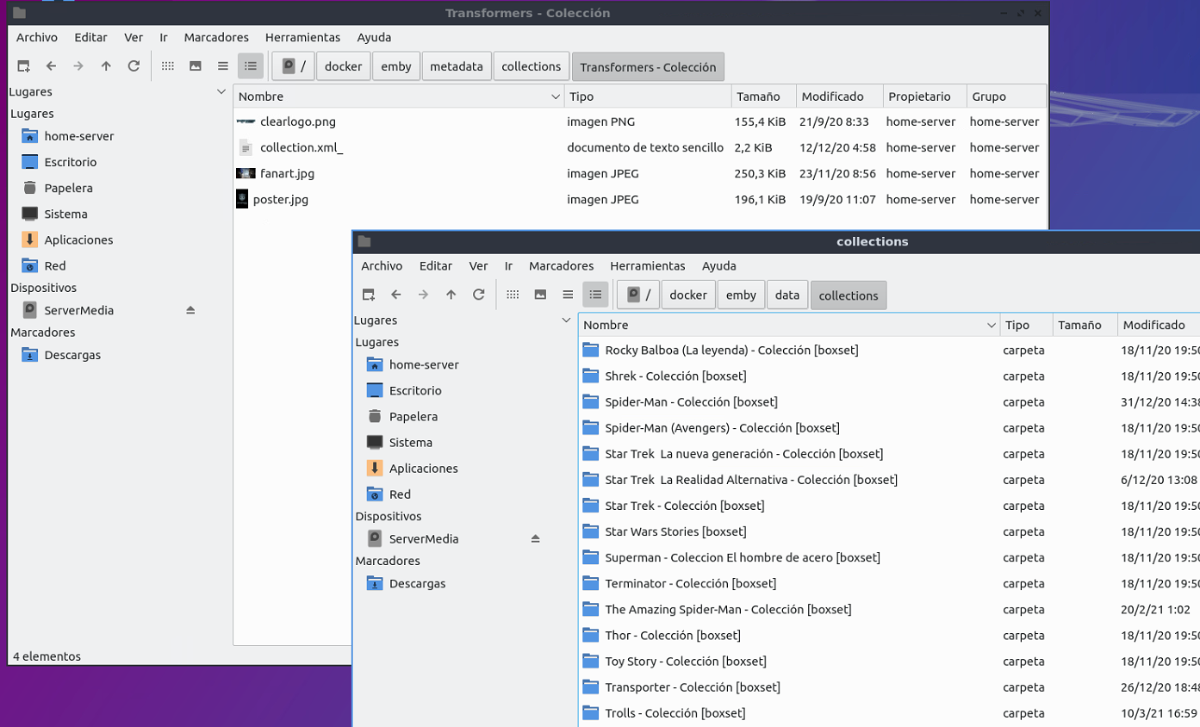The image size is (1200, 727).
Task: Click the new tab icon in Transformers window
Action: coord(24,66)
